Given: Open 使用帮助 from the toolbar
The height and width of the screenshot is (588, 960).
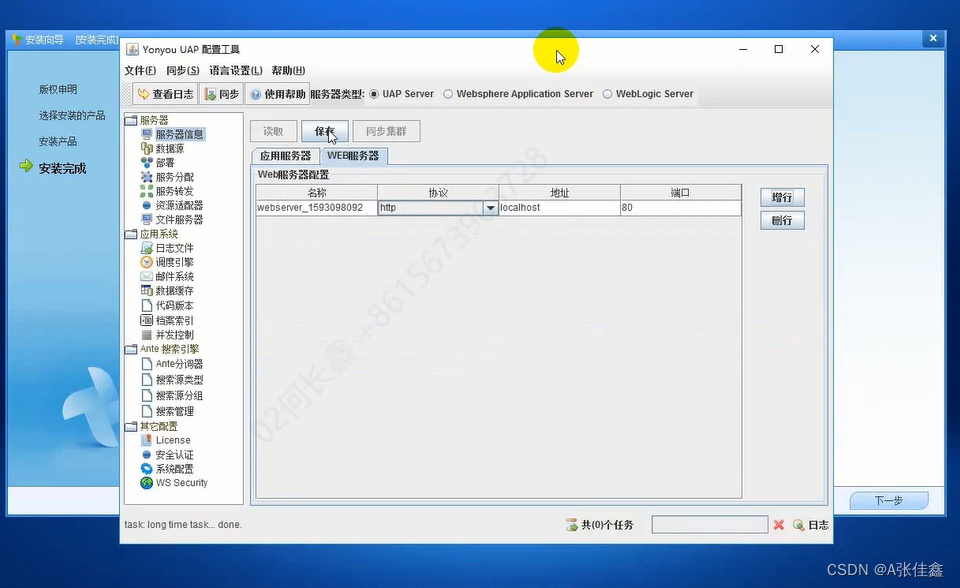Looking at the screenshot, I should pyautogui.click(x=277, y=94).
